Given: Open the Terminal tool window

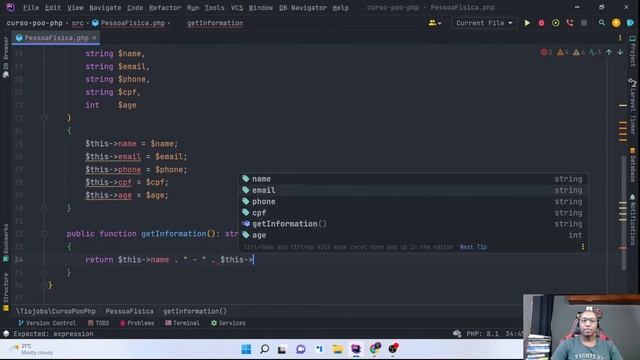Looking at the screenshot, I should pos(182,323).
